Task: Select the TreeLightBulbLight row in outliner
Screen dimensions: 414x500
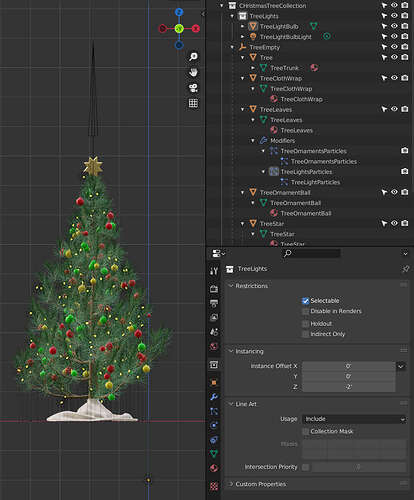Action: tap(286, 37)
